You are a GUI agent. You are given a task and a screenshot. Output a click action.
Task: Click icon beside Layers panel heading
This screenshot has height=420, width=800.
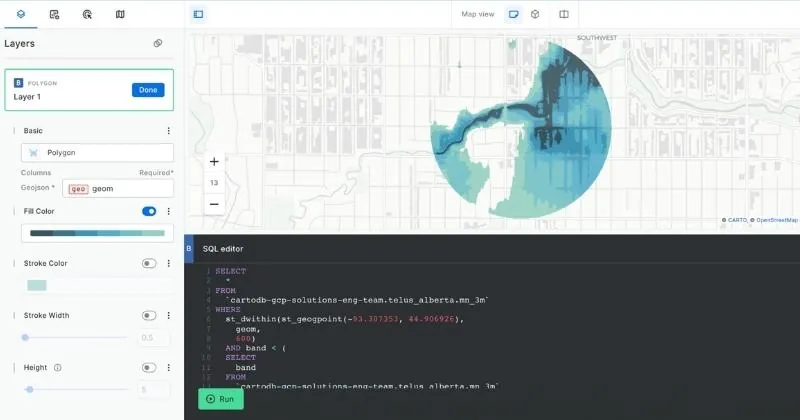158,44
